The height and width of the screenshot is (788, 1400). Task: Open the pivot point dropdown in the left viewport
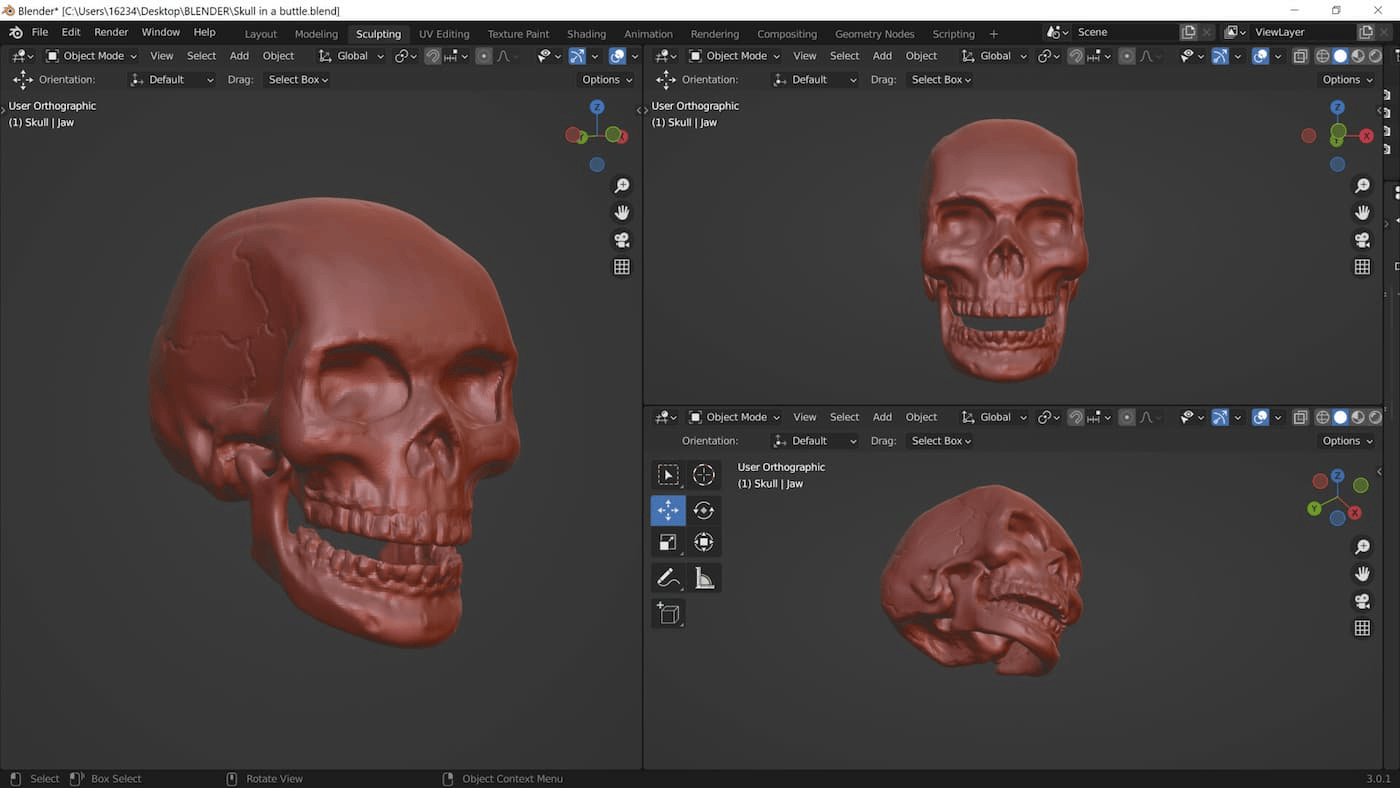405,56
